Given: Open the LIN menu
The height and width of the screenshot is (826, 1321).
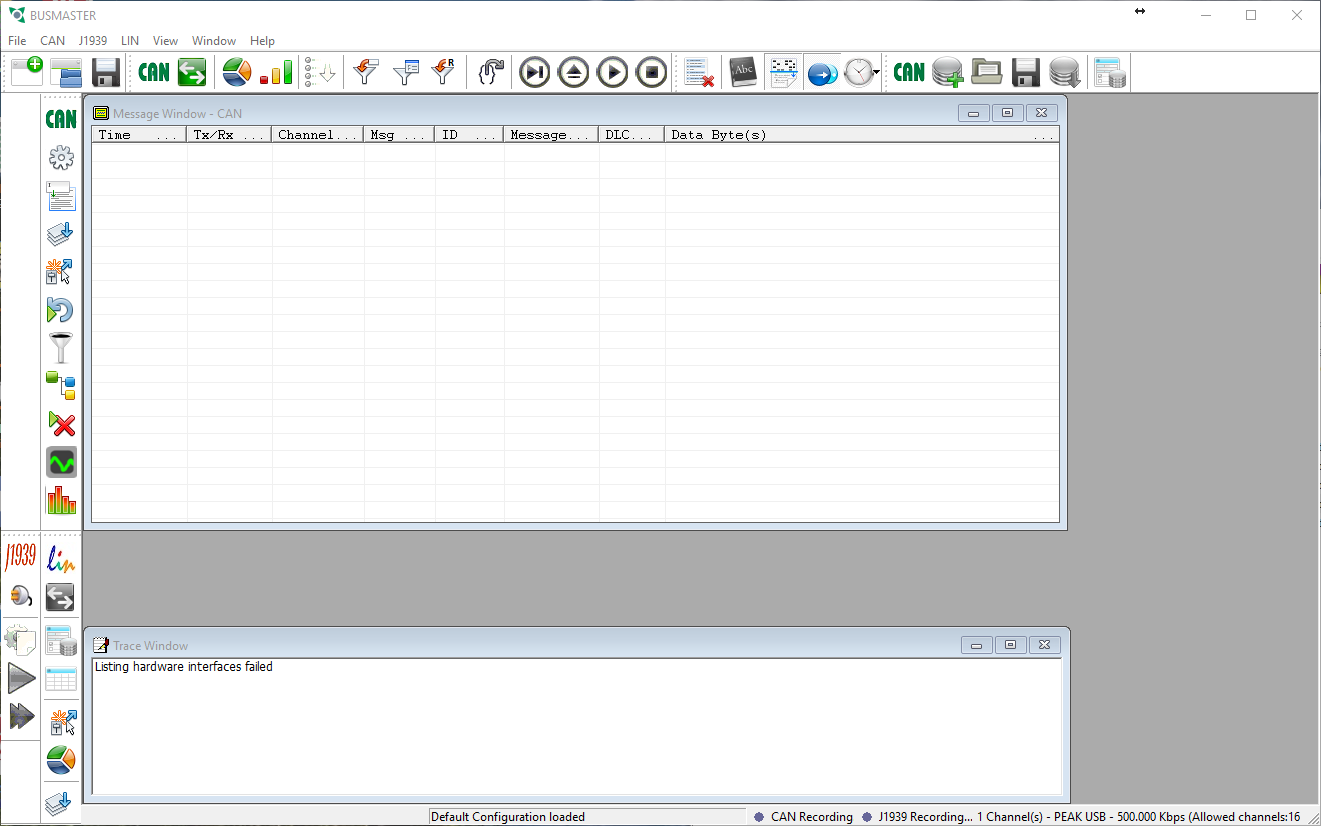Looking at the screenshot, I should click(130, 41).
